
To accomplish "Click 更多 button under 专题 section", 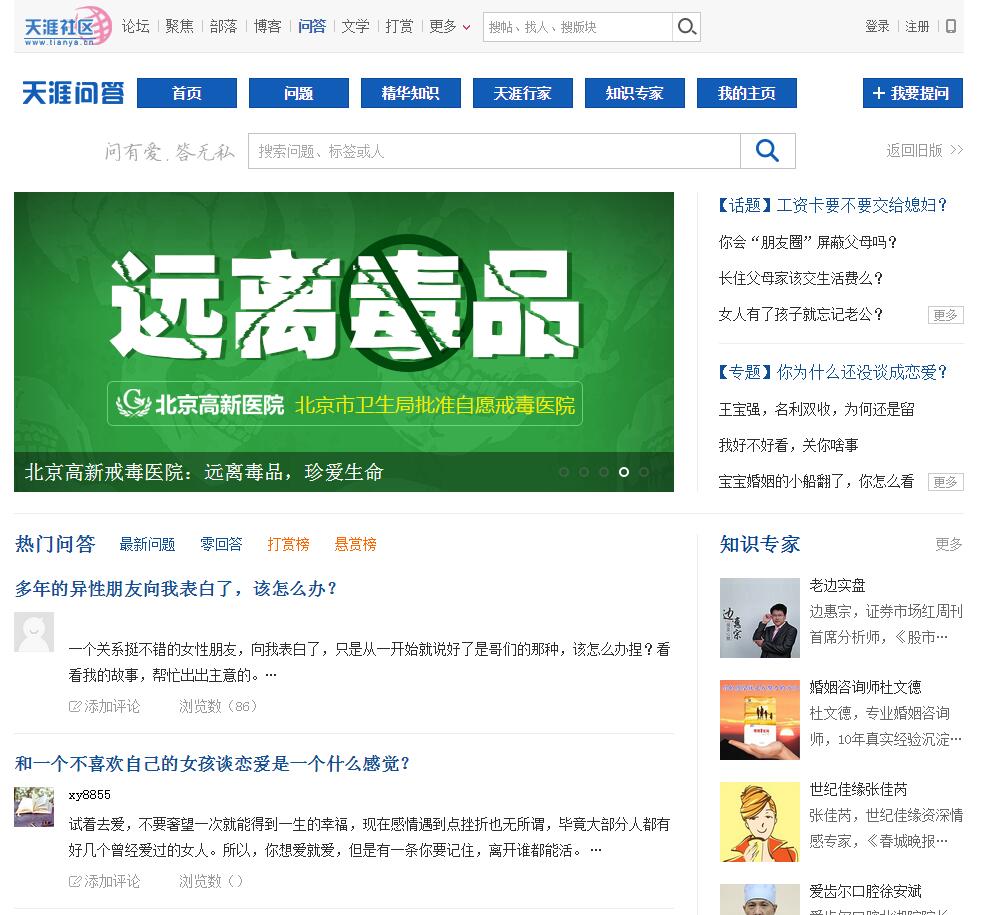I will [945, 482].
